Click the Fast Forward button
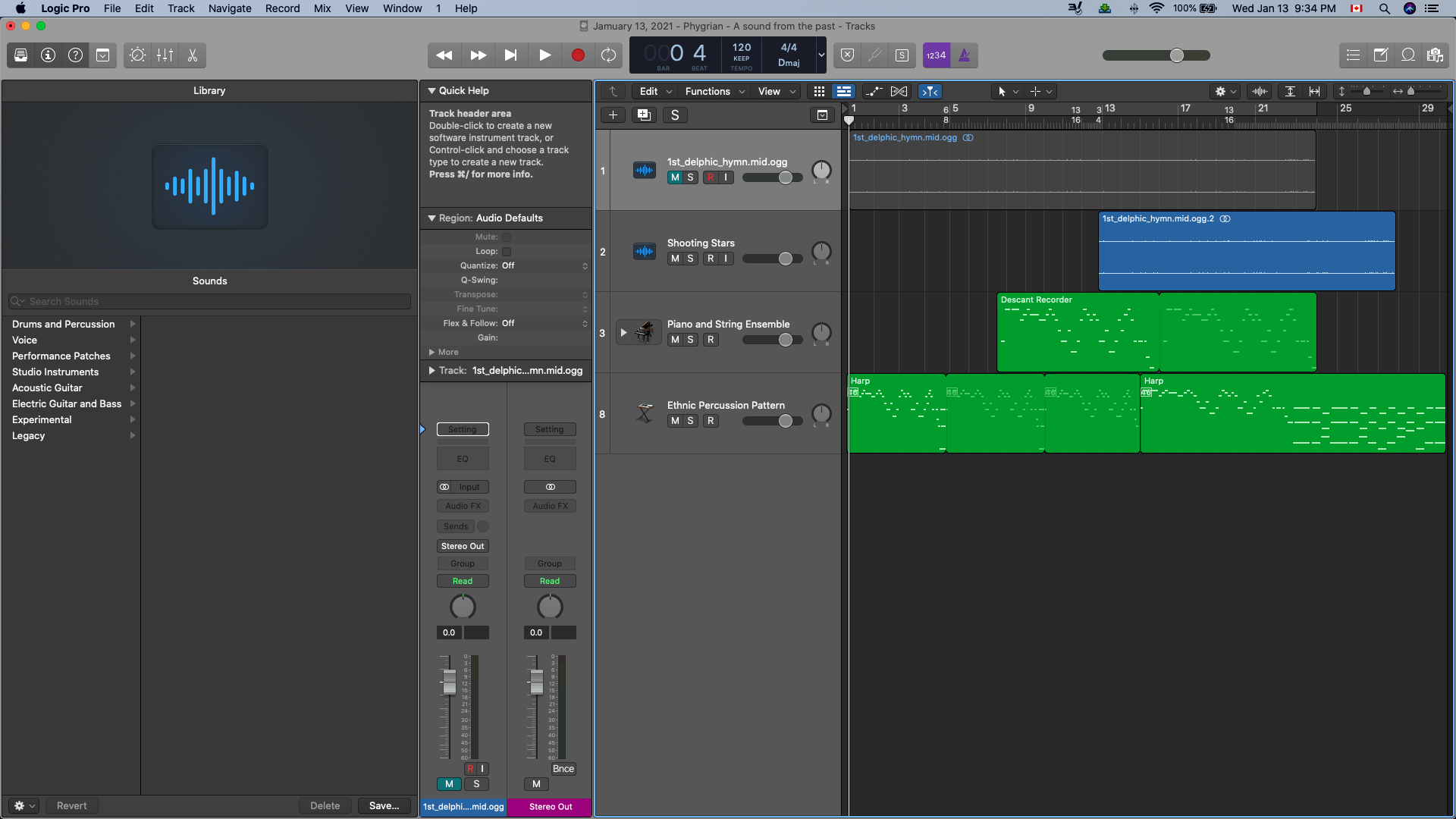Viewport: 1456px width, 819px height. tap(478, 55)
